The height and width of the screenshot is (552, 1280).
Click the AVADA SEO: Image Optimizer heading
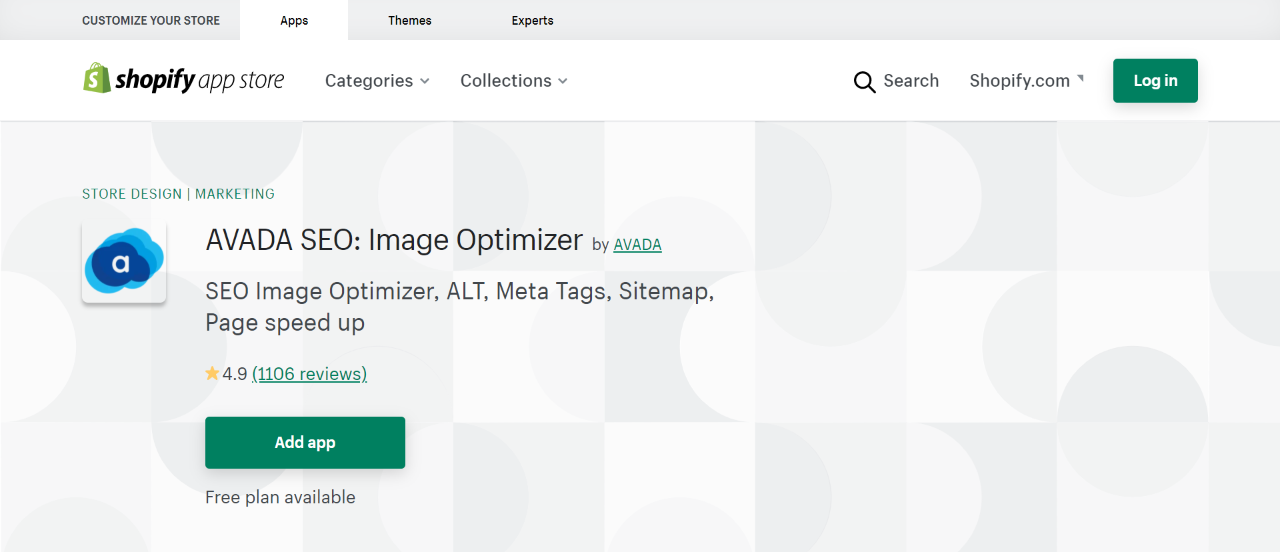tap(394, 240)
